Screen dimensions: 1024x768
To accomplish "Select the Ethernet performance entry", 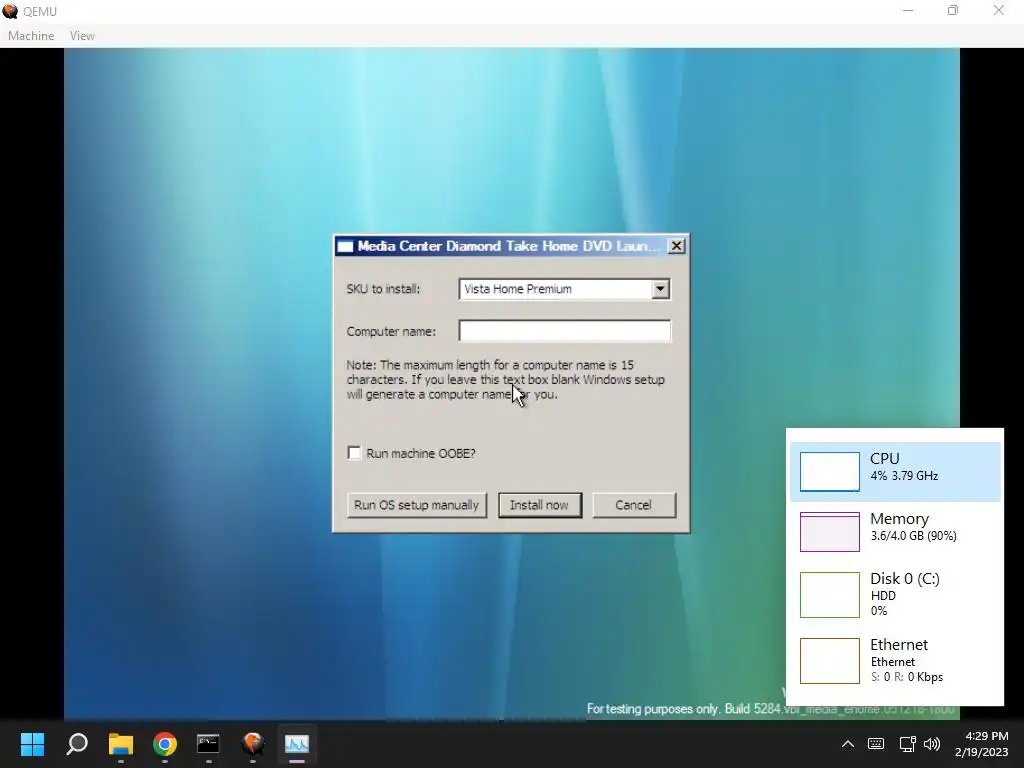I will click(895, 661).
